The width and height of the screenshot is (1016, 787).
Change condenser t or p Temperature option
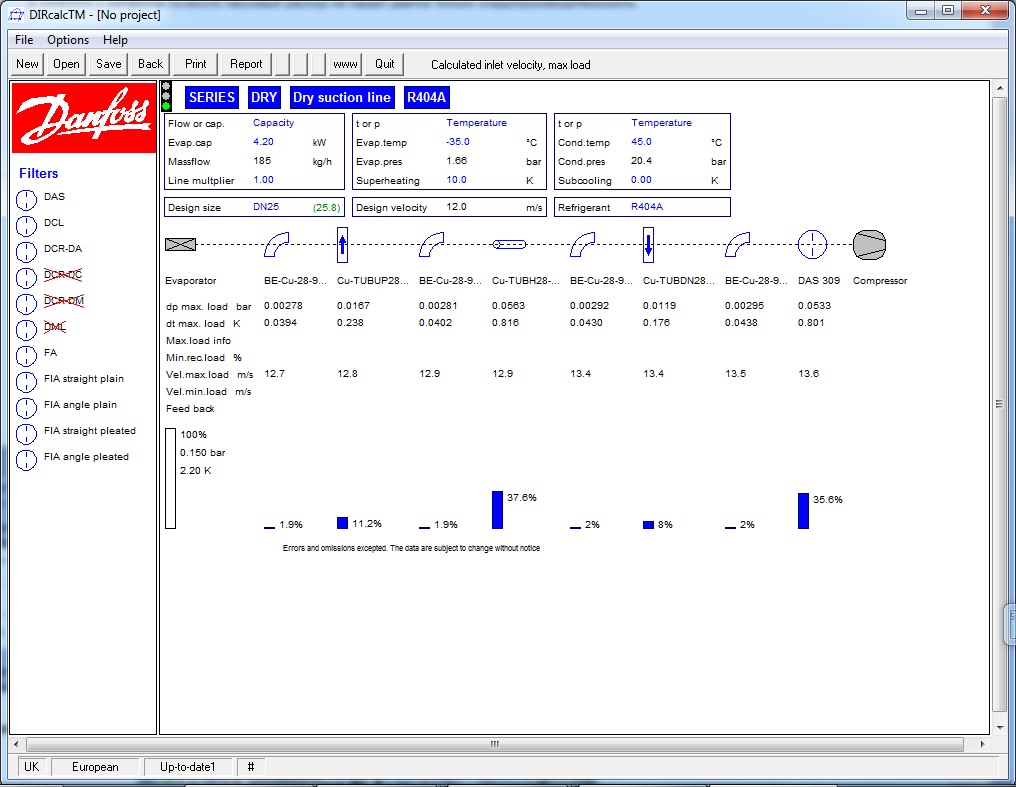[x=662, y=122]
